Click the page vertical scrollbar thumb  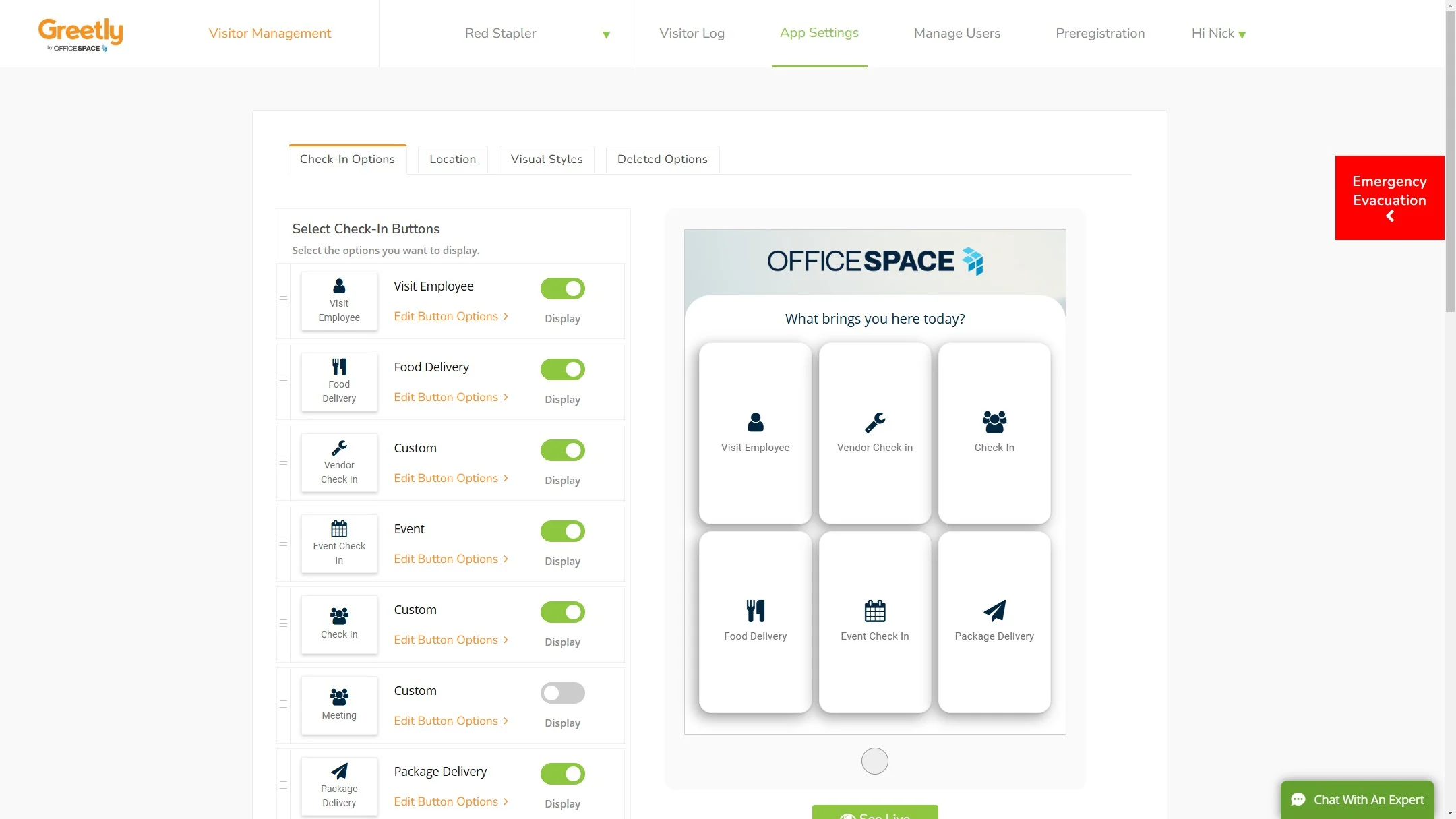[x=1450, y=162]
